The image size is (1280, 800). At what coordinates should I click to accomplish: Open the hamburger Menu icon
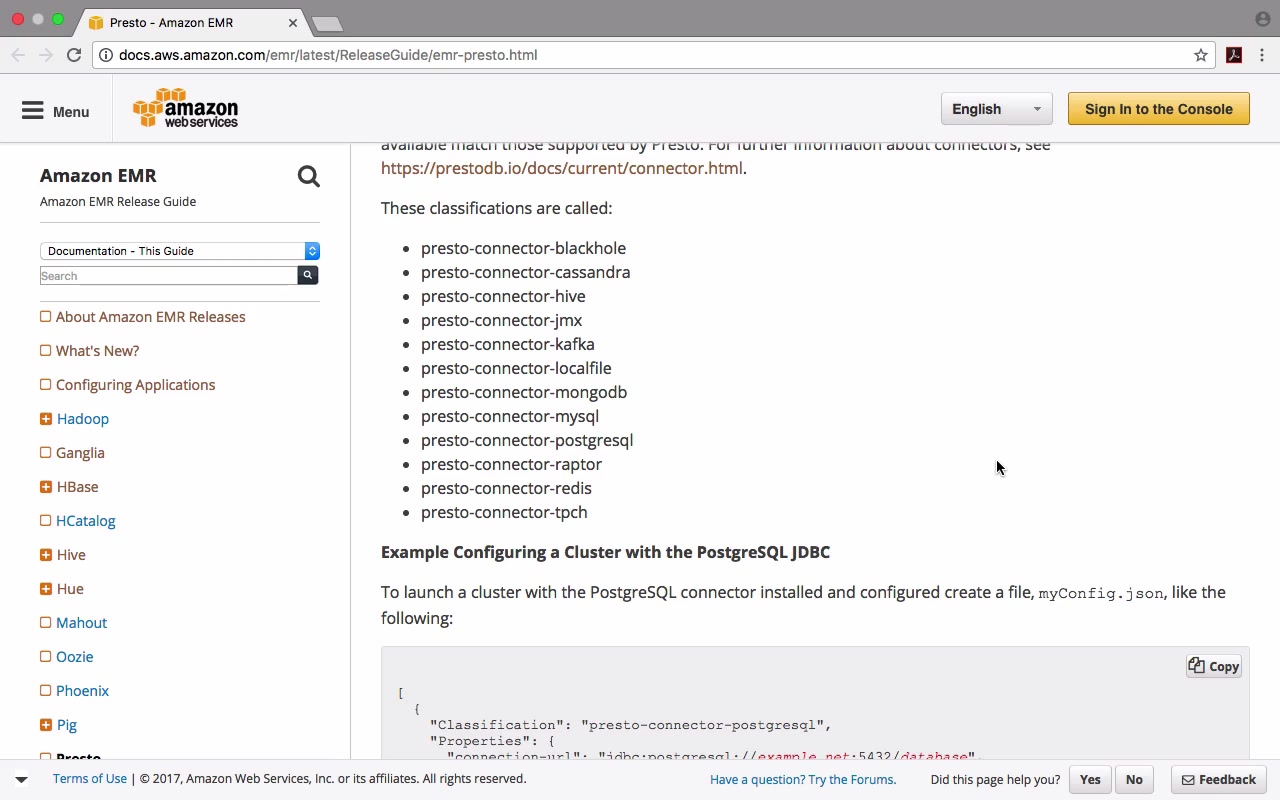coord(33,111)
